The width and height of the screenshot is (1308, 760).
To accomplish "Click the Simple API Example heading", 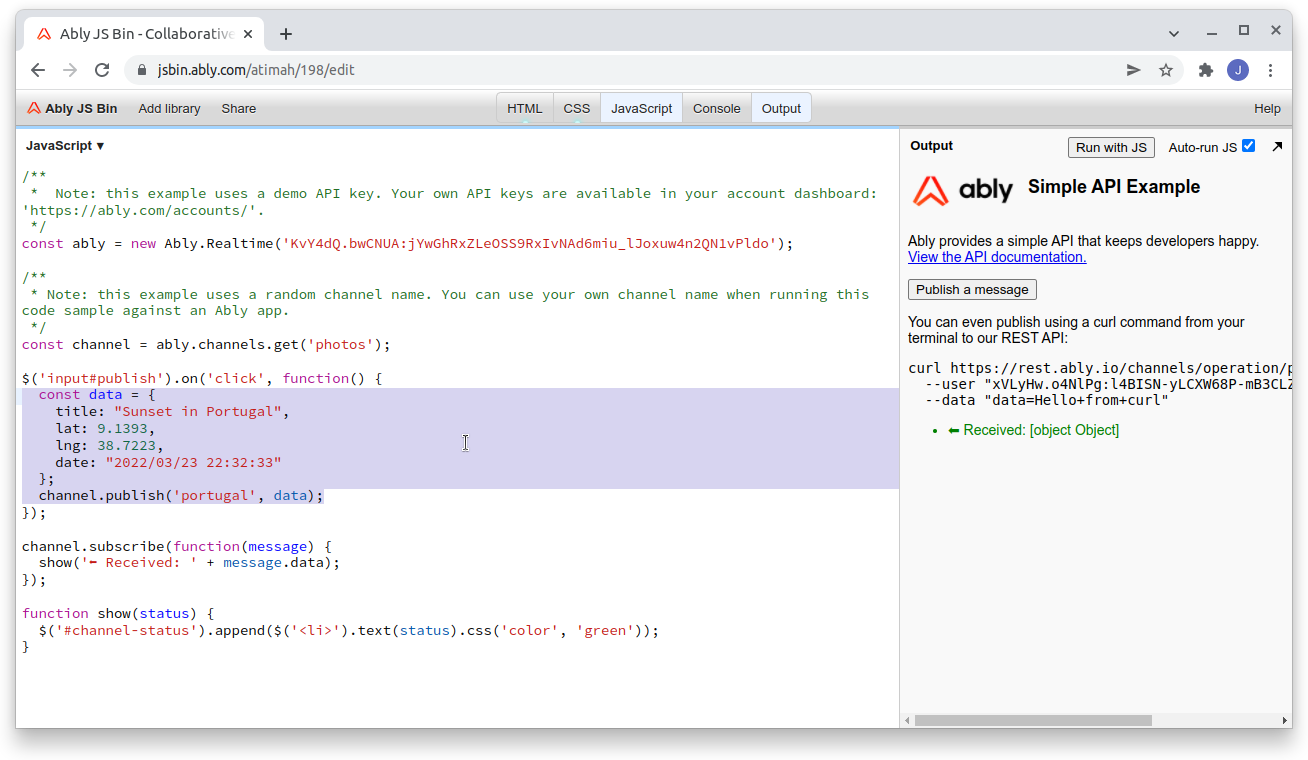I will 1114,187.
